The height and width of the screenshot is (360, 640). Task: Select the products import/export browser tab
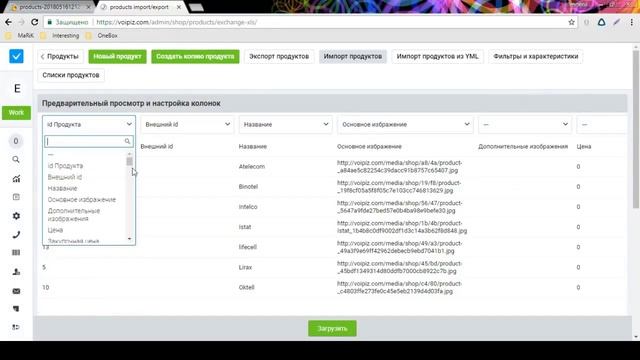139,7
